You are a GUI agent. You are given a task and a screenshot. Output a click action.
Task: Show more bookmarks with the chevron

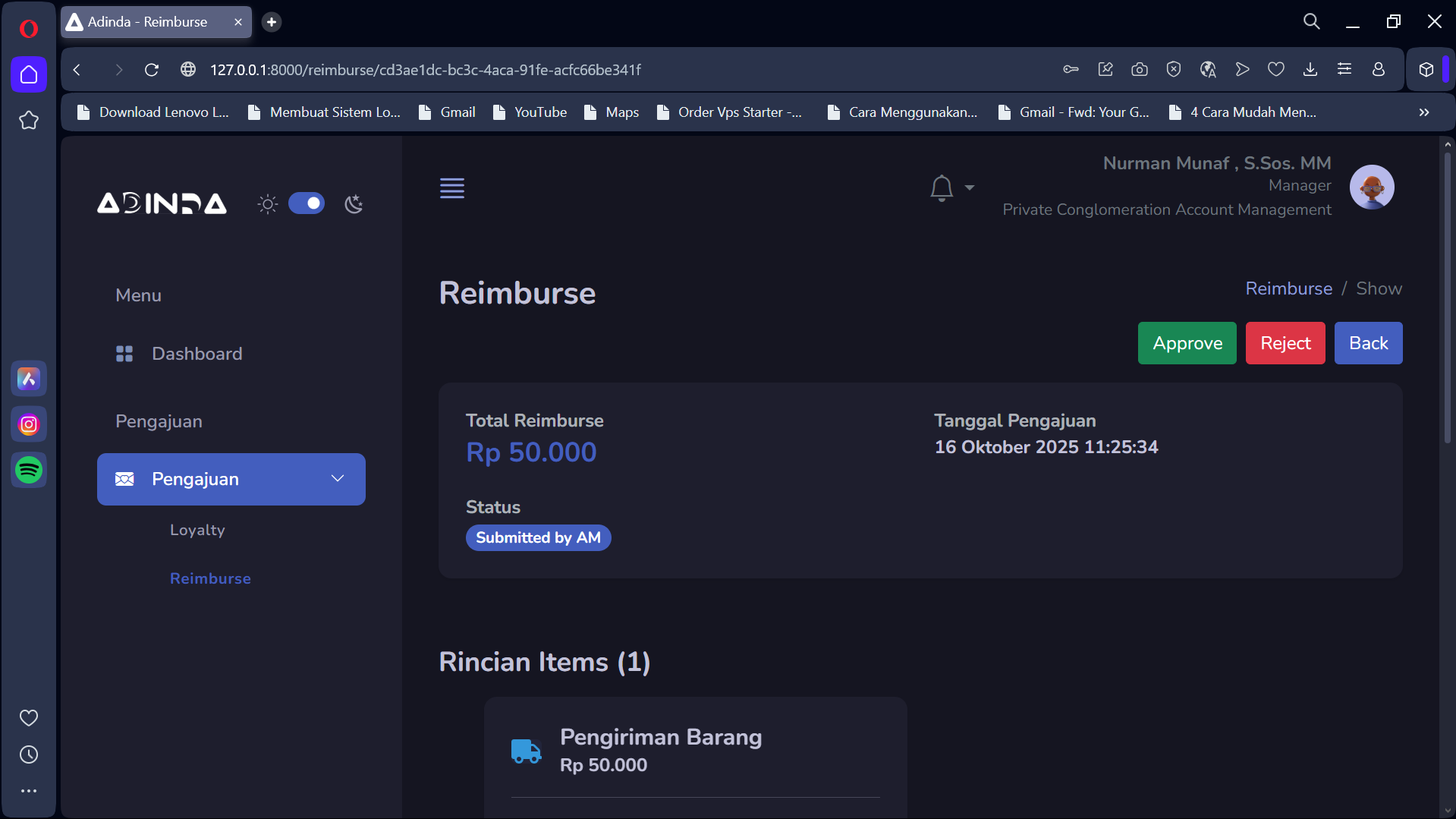tap(1423, 112)
